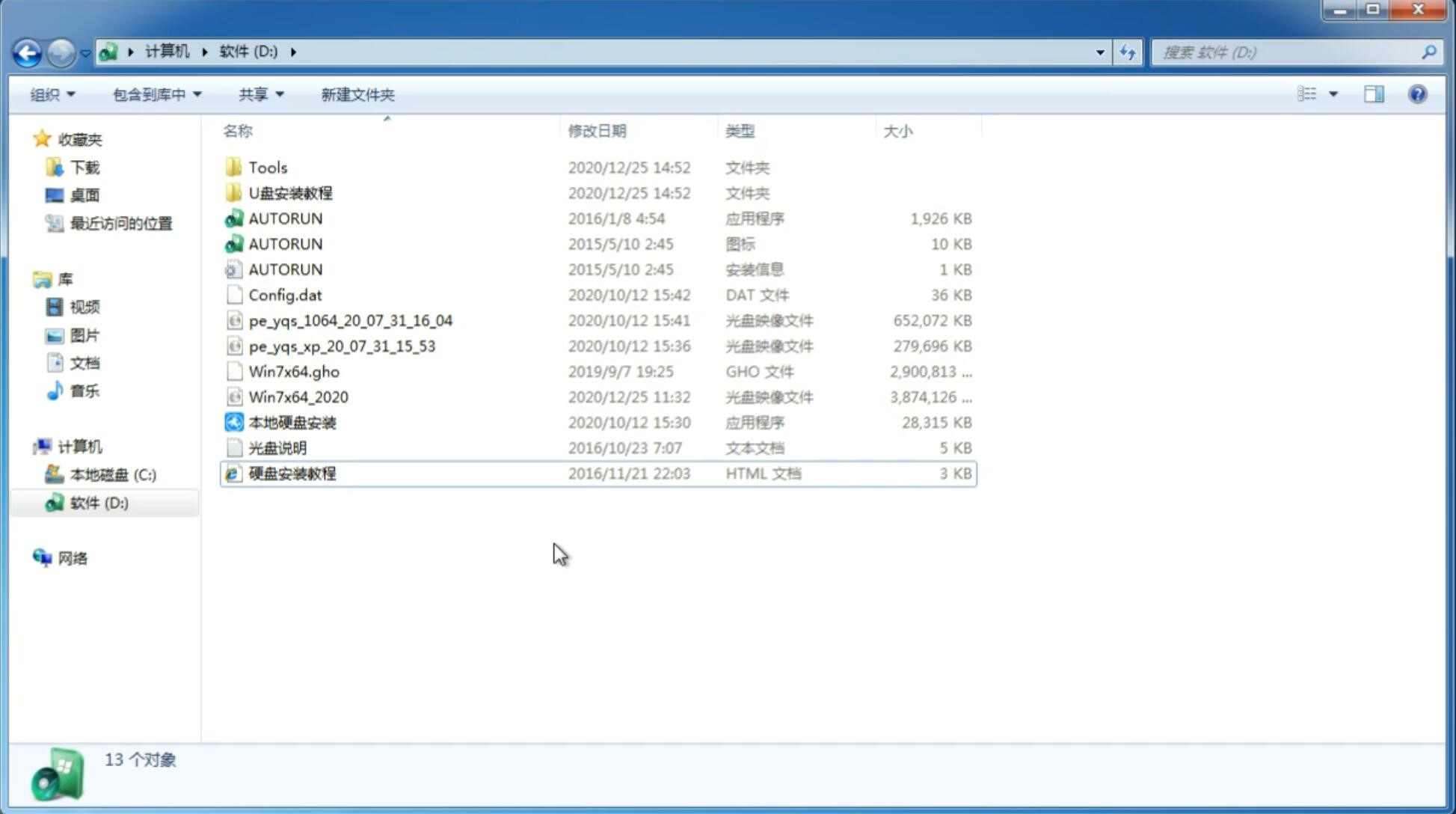Viewport: 1456px width, 814px height.
Task: Open Win7x64_2020 disc image file
Action: pos(298,397)
